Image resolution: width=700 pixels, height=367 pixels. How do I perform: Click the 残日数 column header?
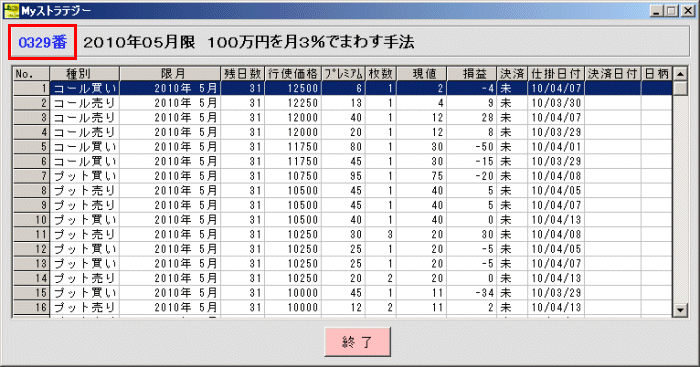[x=243, y=74]
